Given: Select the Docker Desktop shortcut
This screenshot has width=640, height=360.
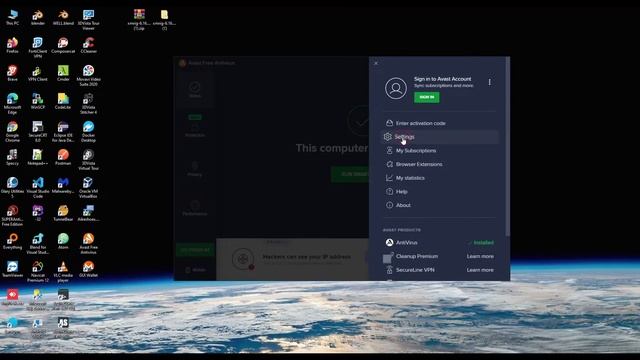Looking at the screenshot, I should coord(89,131).
